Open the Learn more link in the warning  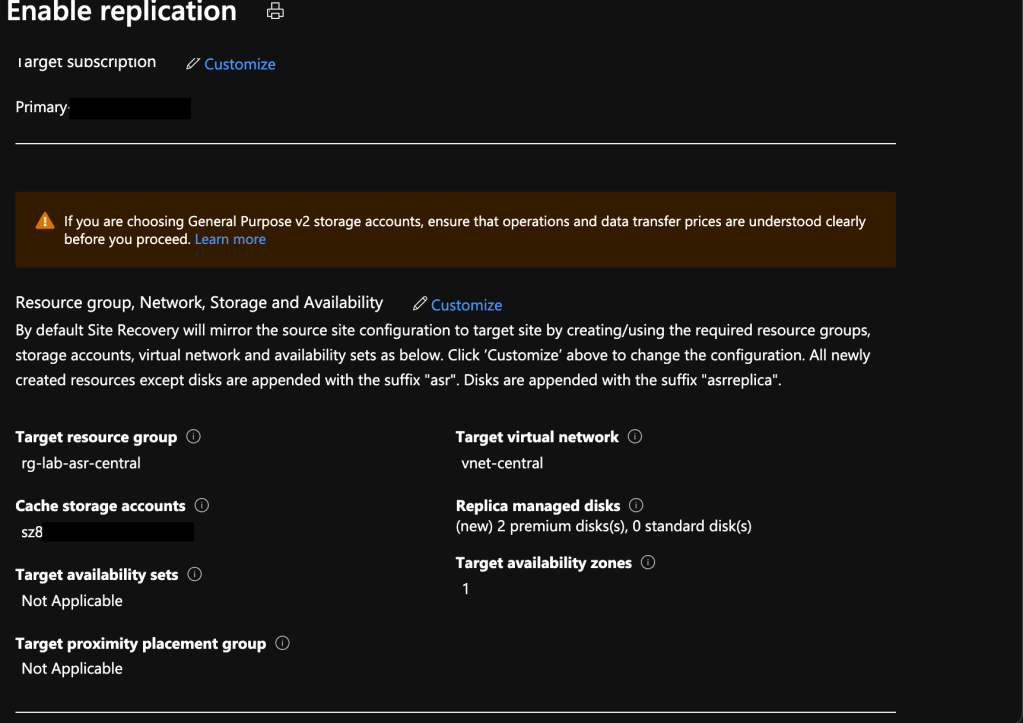pyautogui.click(x=230, y=239)
